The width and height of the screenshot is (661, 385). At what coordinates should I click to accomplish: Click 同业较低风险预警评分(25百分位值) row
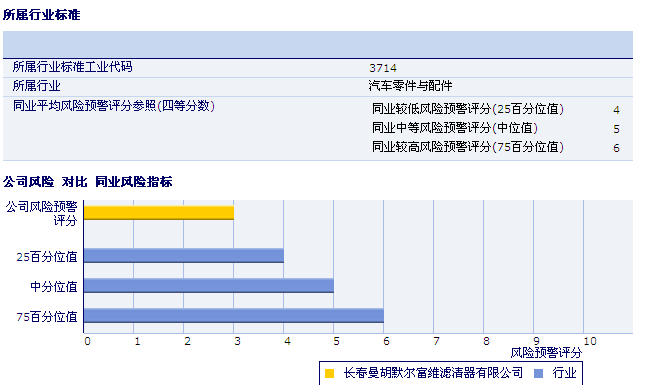tap(496, 109)
